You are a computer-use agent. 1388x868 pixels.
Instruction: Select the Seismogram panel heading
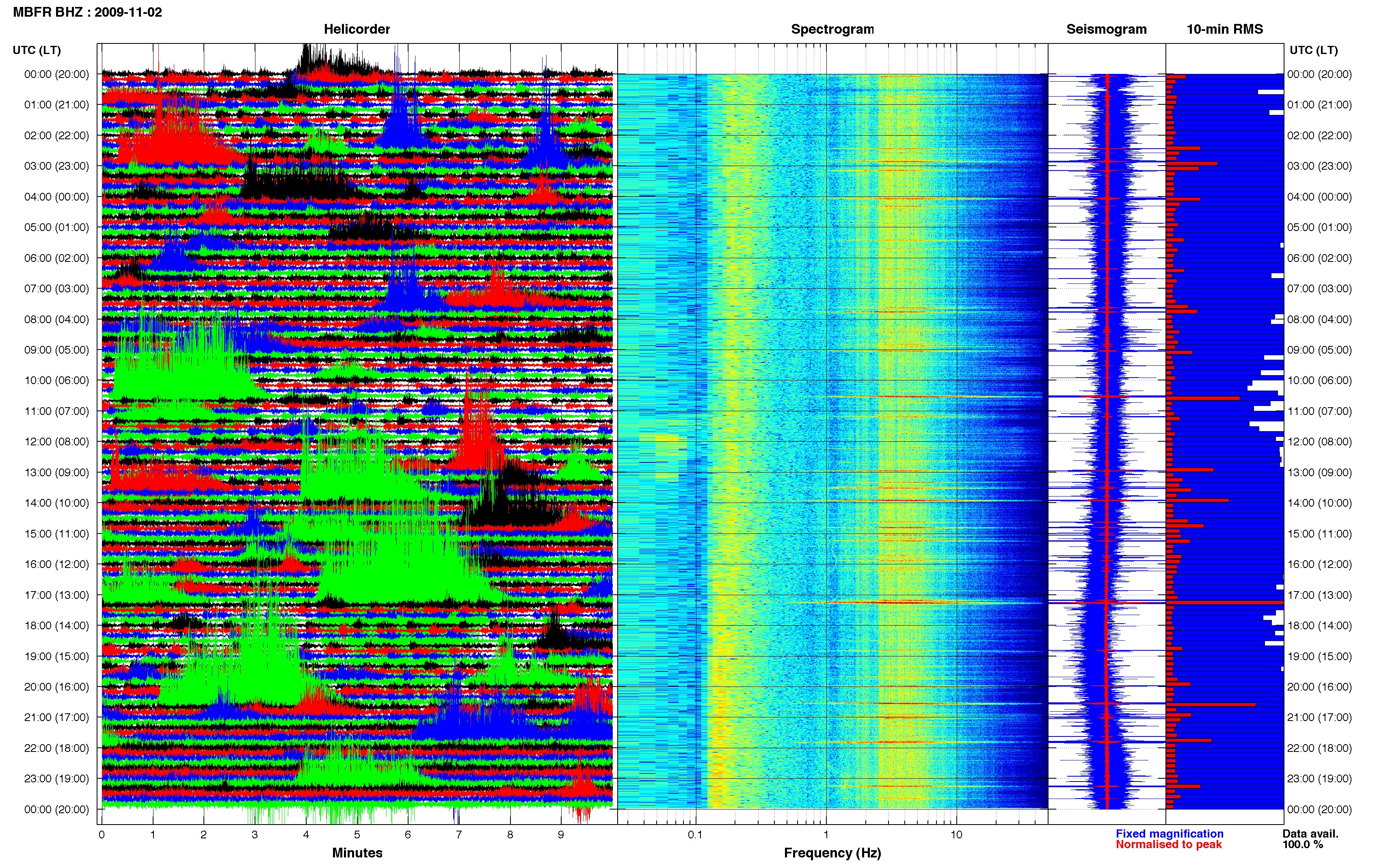pos(1106,29)
